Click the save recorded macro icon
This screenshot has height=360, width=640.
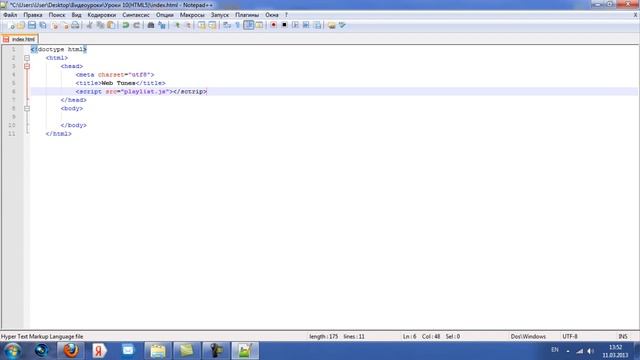click(317, 25)
